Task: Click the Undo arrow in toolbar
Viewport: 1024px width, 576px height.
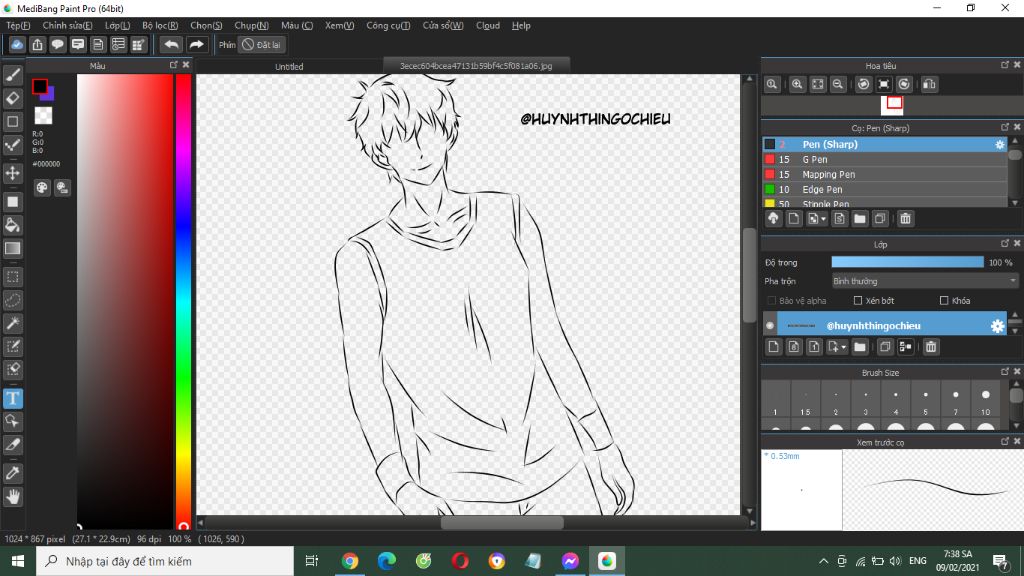Action: pyautogui.click(x=171, y=44)
